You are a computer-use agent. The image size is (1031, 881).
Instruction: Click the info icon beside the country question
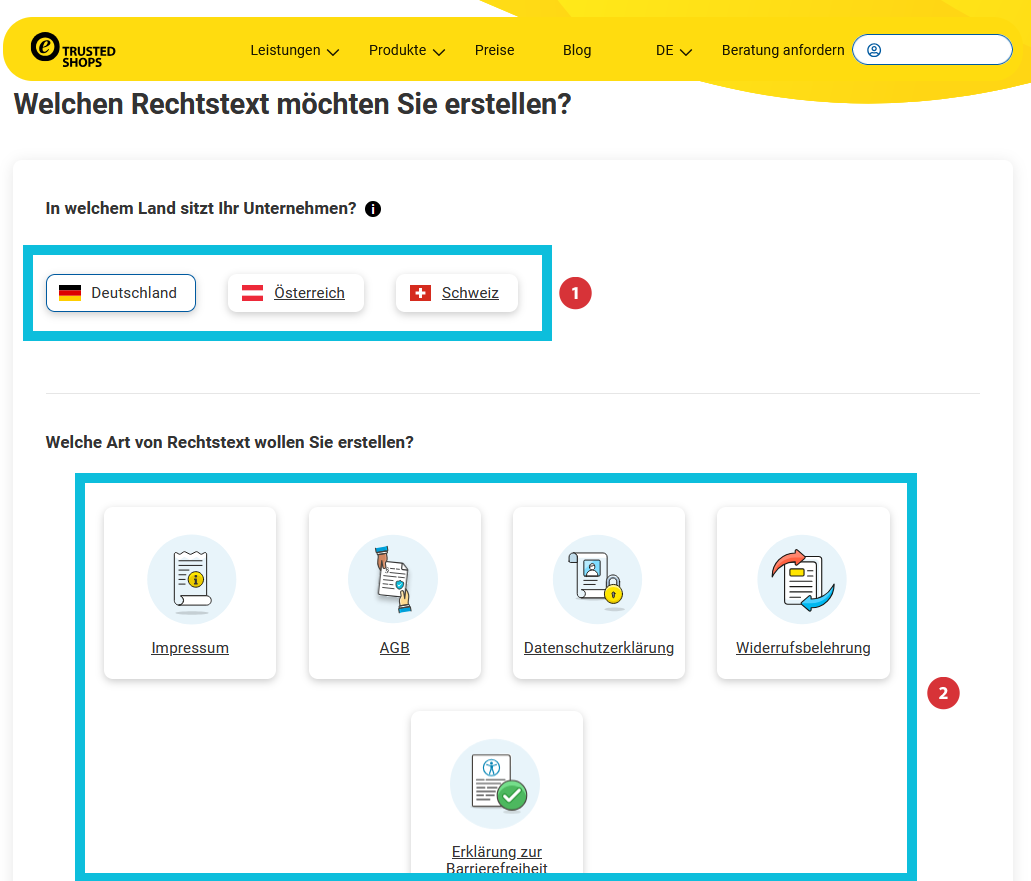pos(373,209)
